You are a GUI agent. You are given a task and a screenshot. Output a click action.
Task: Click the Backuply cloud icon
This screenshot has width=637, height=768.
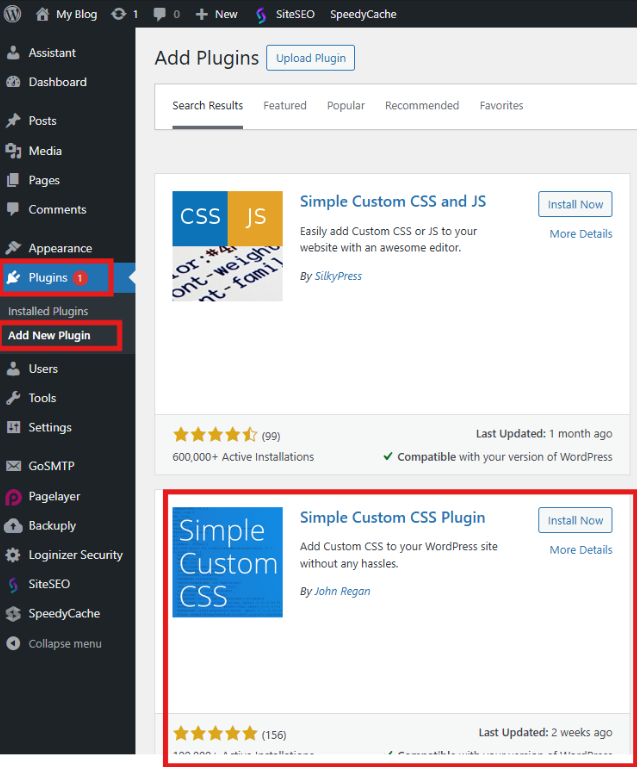click(13, 526)
